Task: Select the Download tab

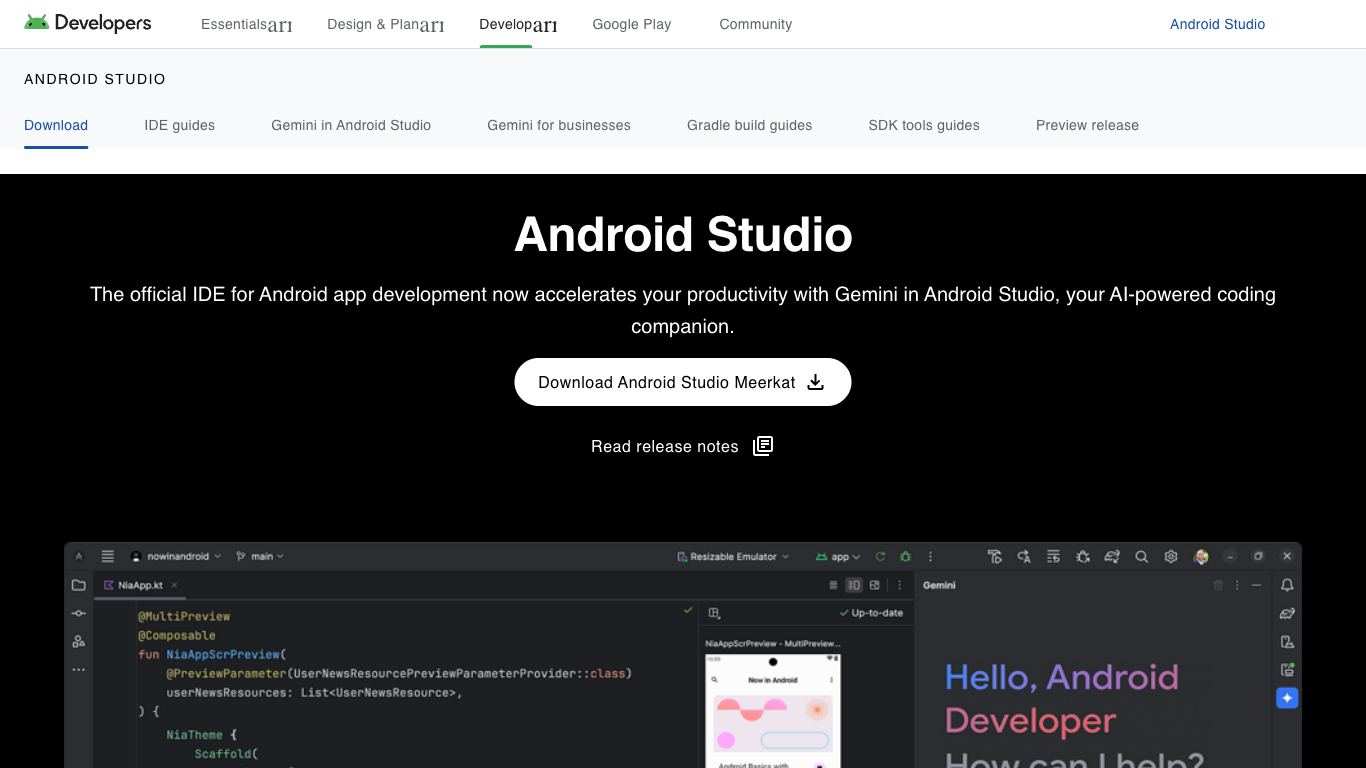Action: click(x=56, y=125)
